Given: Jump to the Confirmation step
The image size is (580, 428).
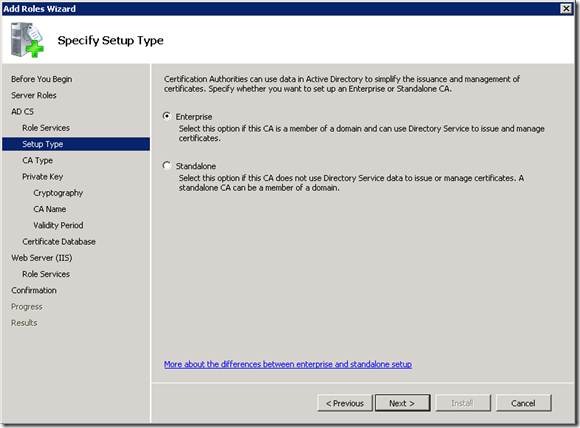Looking at the screenshot, I should [34, 290].
